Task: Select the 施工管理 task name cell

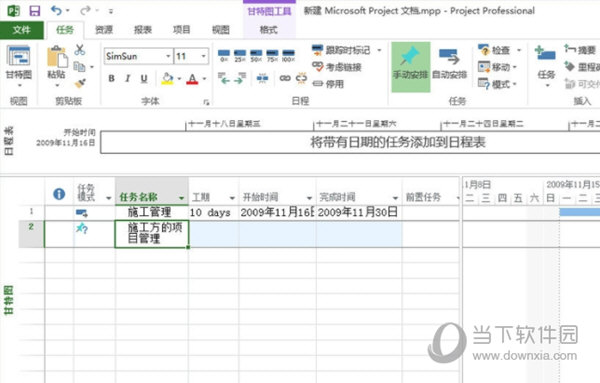Action: click(x=152, y=212)
